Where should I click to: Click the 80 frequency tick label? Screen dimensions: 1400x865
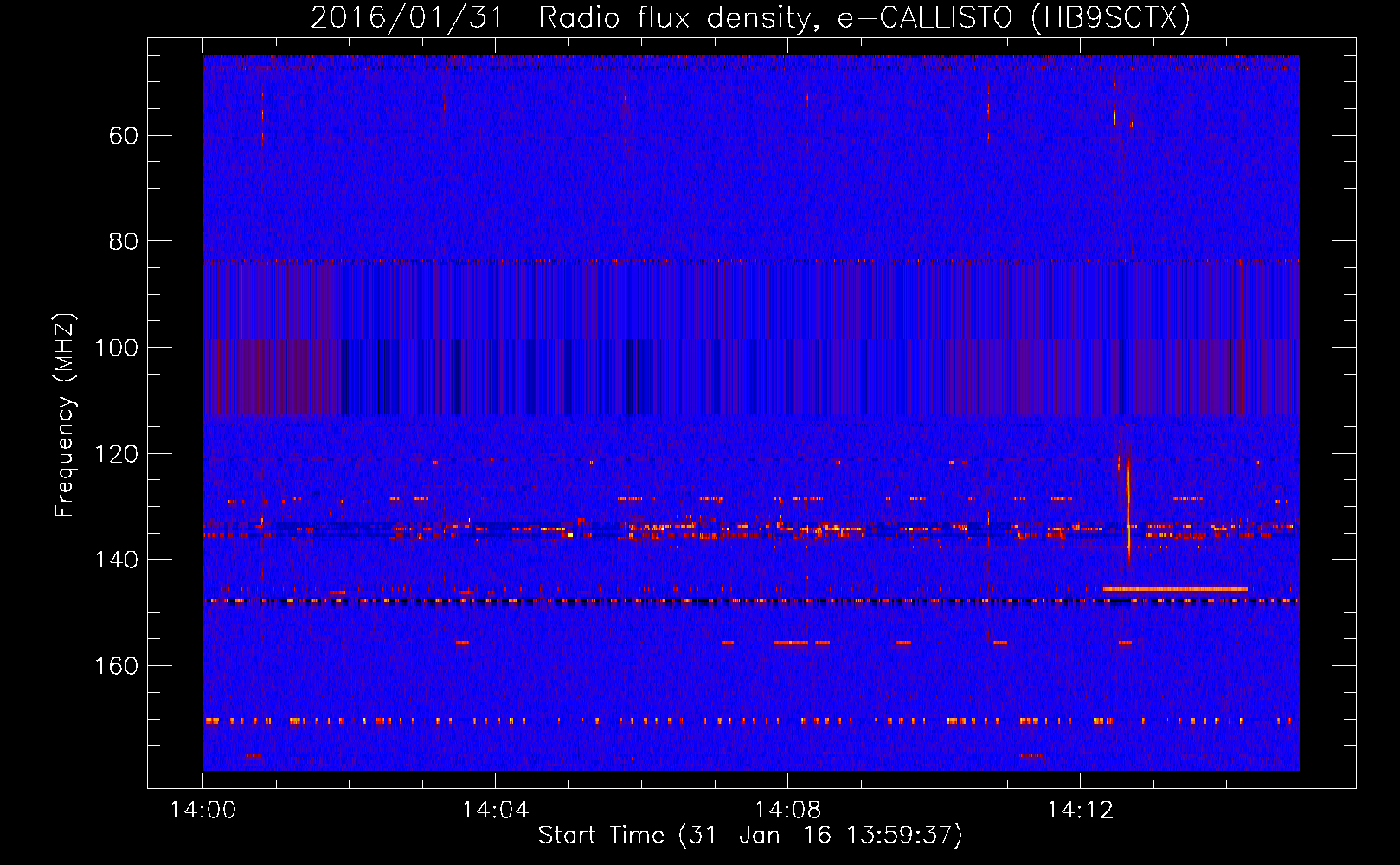(x=124, y=241)
